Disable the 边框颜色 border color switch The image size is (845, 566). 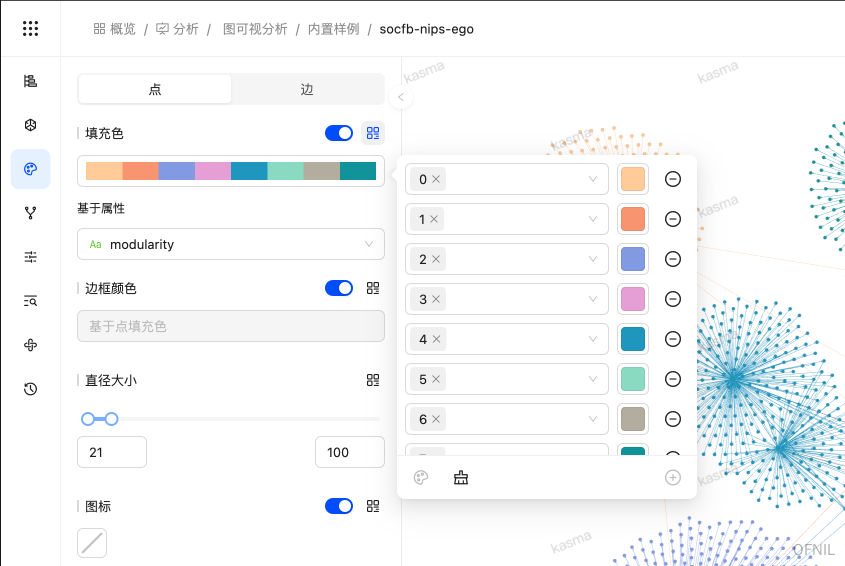tap(339, 288)
